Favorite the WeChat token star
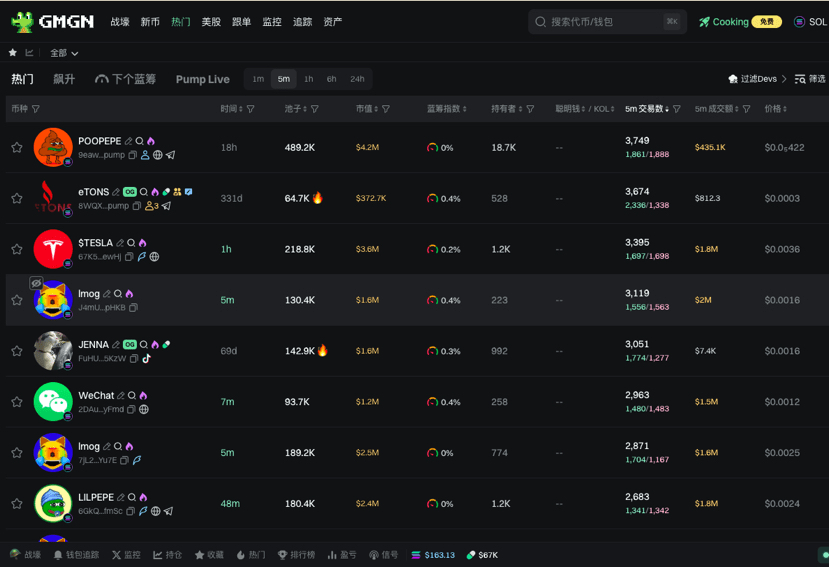 pos(17,402)
